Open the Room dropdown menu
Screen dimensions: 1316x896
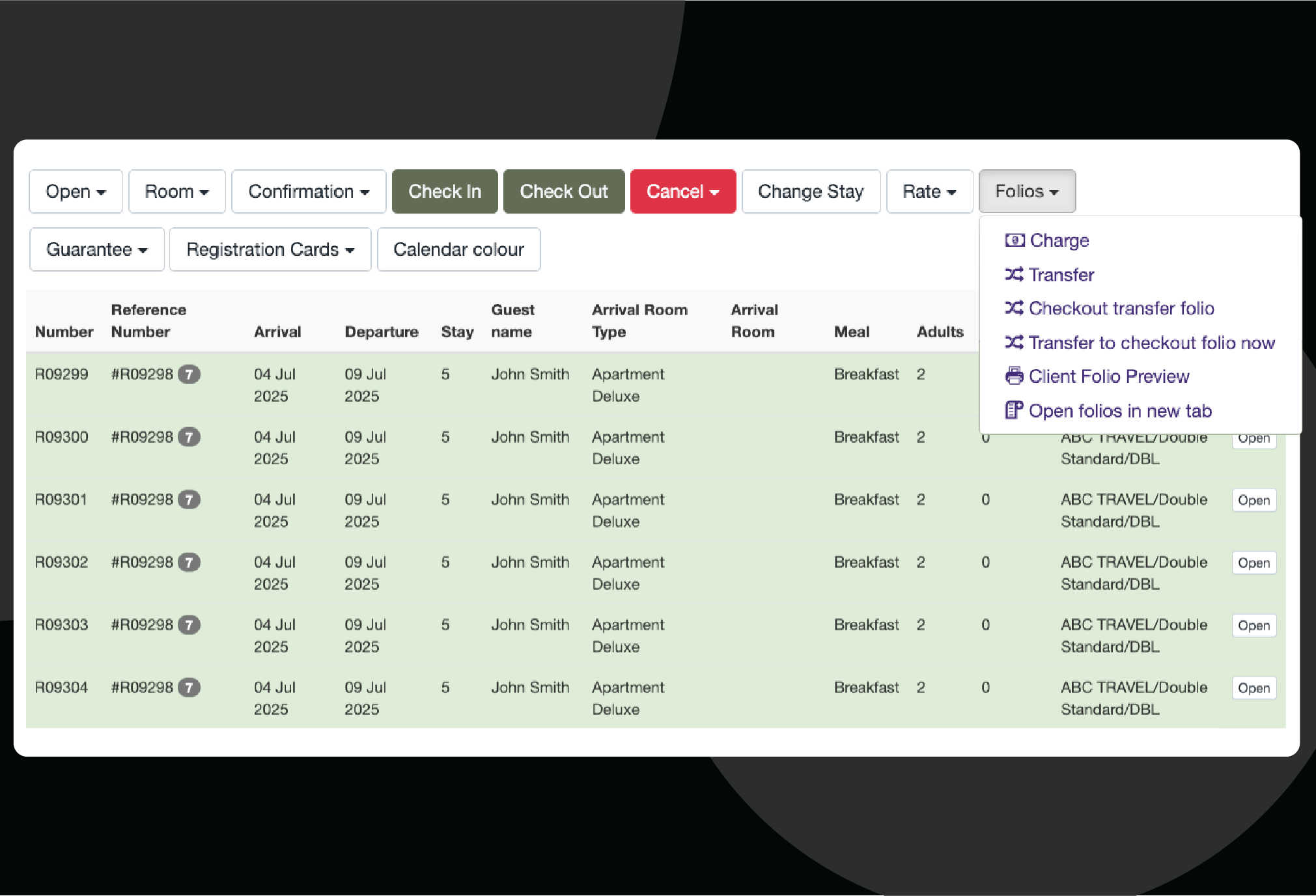point(176,191)
